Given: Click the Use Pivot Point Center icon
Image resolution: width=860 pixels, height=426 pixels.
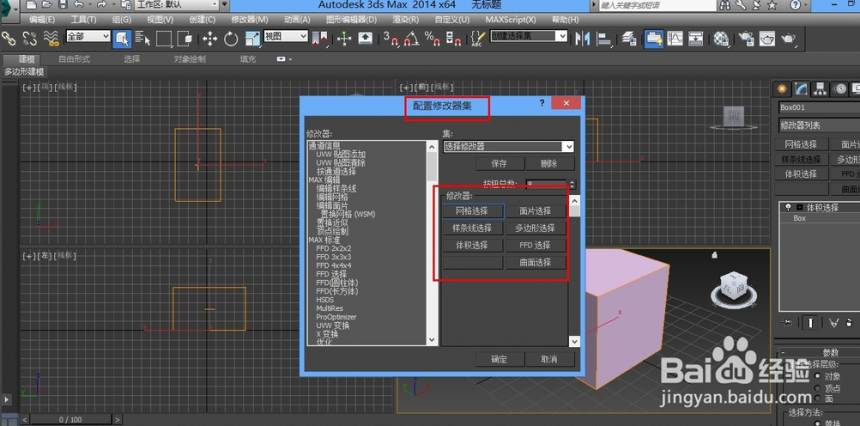Looking at the screenshot, I should tap(320, 39).
